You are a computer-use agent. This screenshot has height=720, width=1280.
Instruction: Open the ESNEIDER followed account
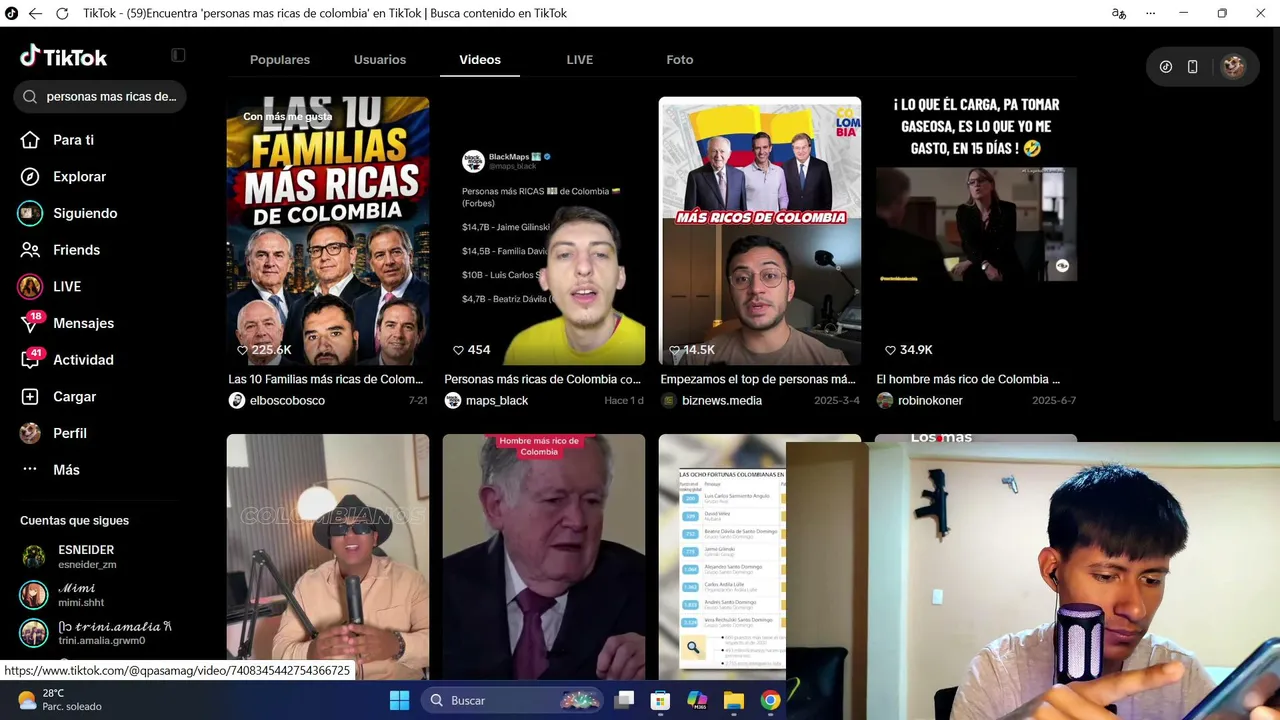point(86,556)
